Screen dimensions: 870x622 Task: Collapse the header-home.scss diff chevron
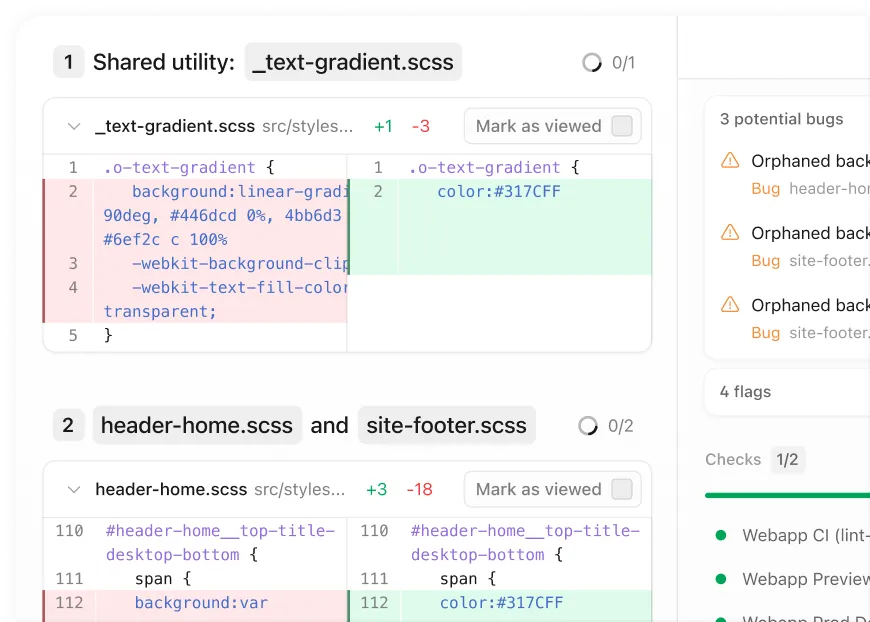pyautogui.click(x=72, y=489)
